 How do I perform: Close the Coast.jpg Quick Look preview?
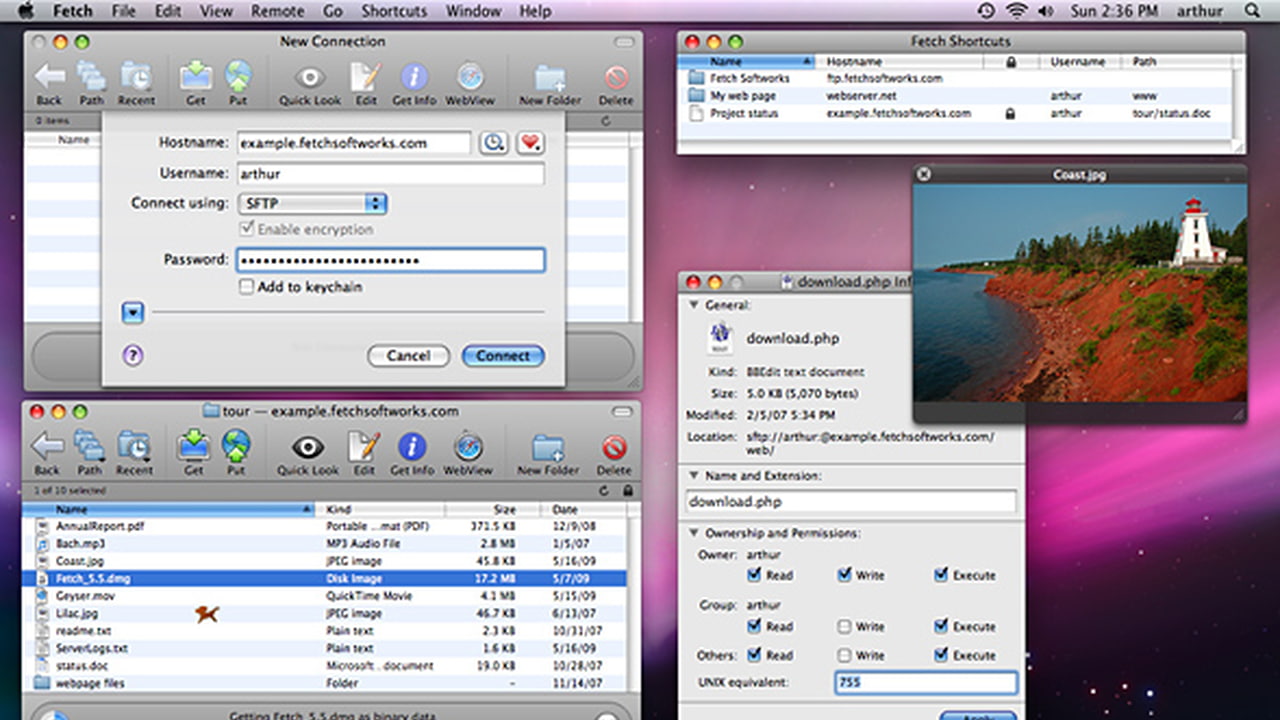pyautogui.click(x=924, y=174)
